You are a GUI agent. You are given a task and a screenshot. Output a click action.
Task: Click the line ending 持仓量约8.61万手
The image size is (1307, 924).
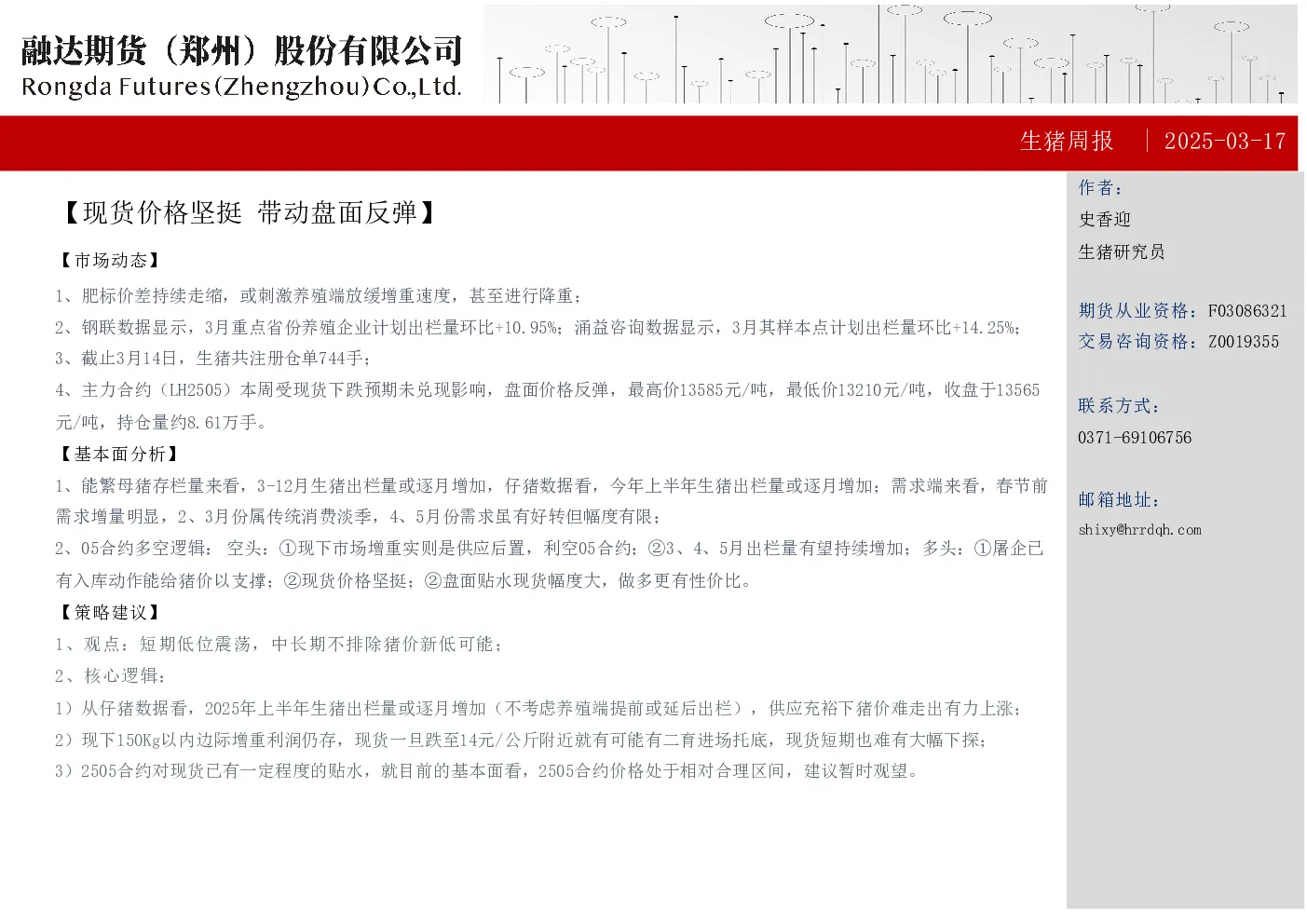click(x=162, y=422)
